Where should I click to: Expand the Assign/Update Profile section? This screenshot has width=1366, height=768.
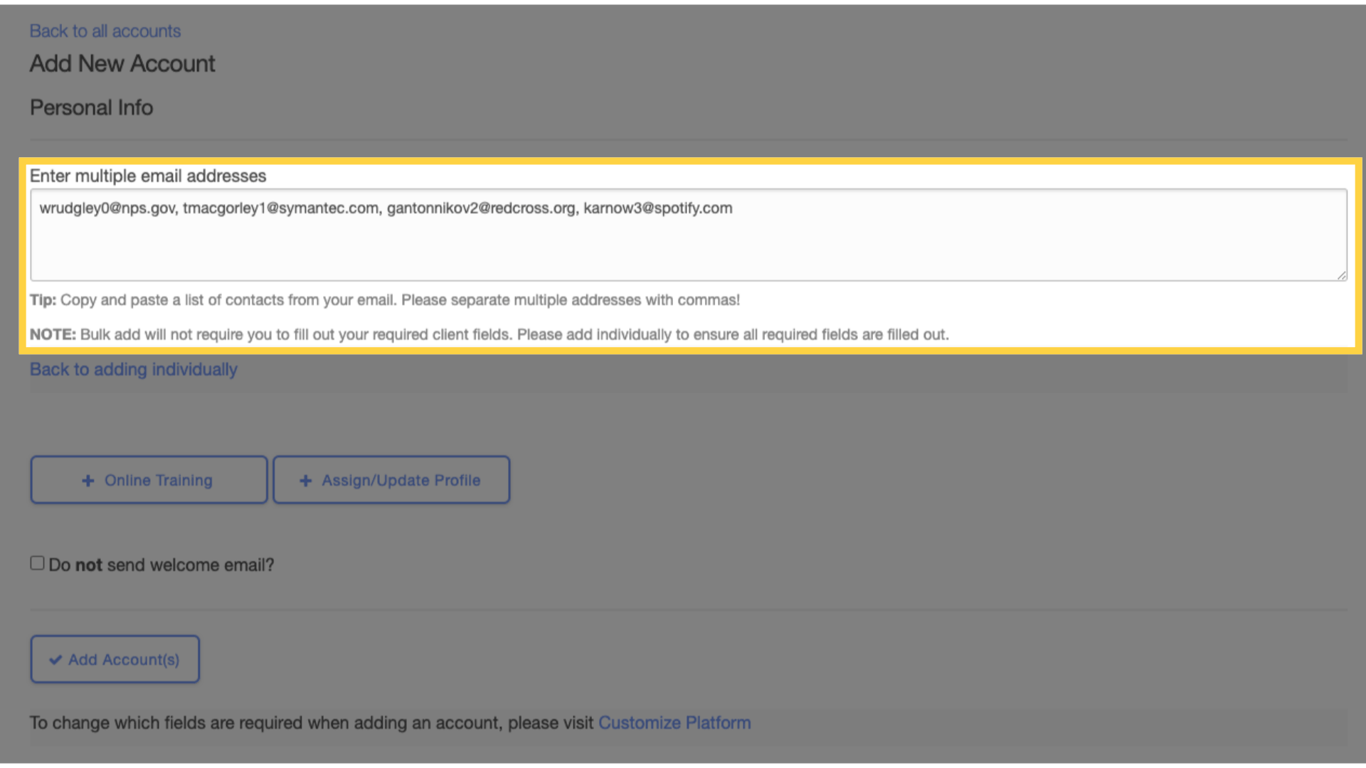pyautogui.click(x=391, y=480)
